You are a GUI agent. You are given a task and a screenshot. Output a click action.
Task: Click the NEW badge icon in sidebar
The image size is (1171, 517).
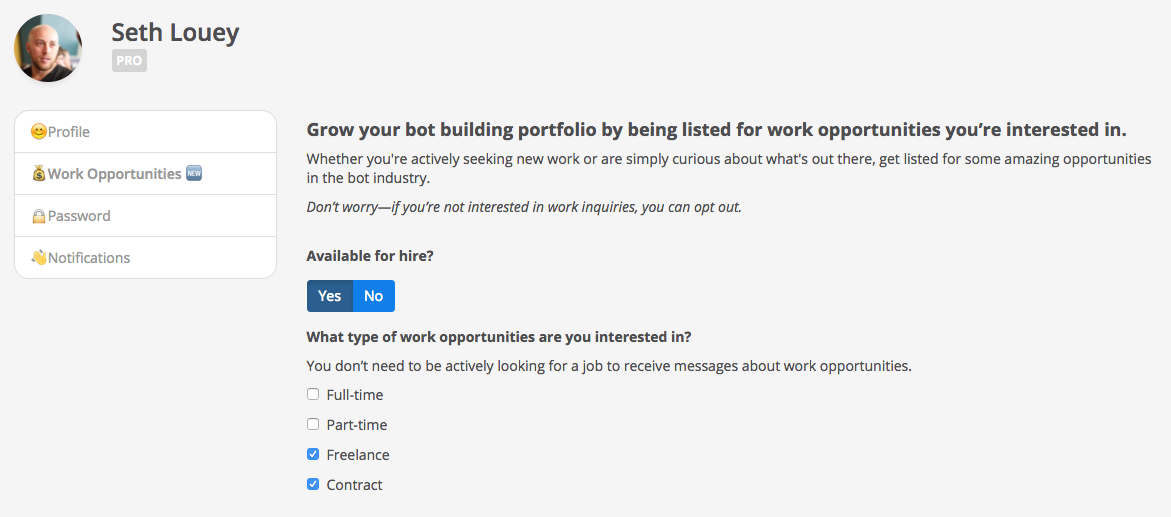(194, 174)
